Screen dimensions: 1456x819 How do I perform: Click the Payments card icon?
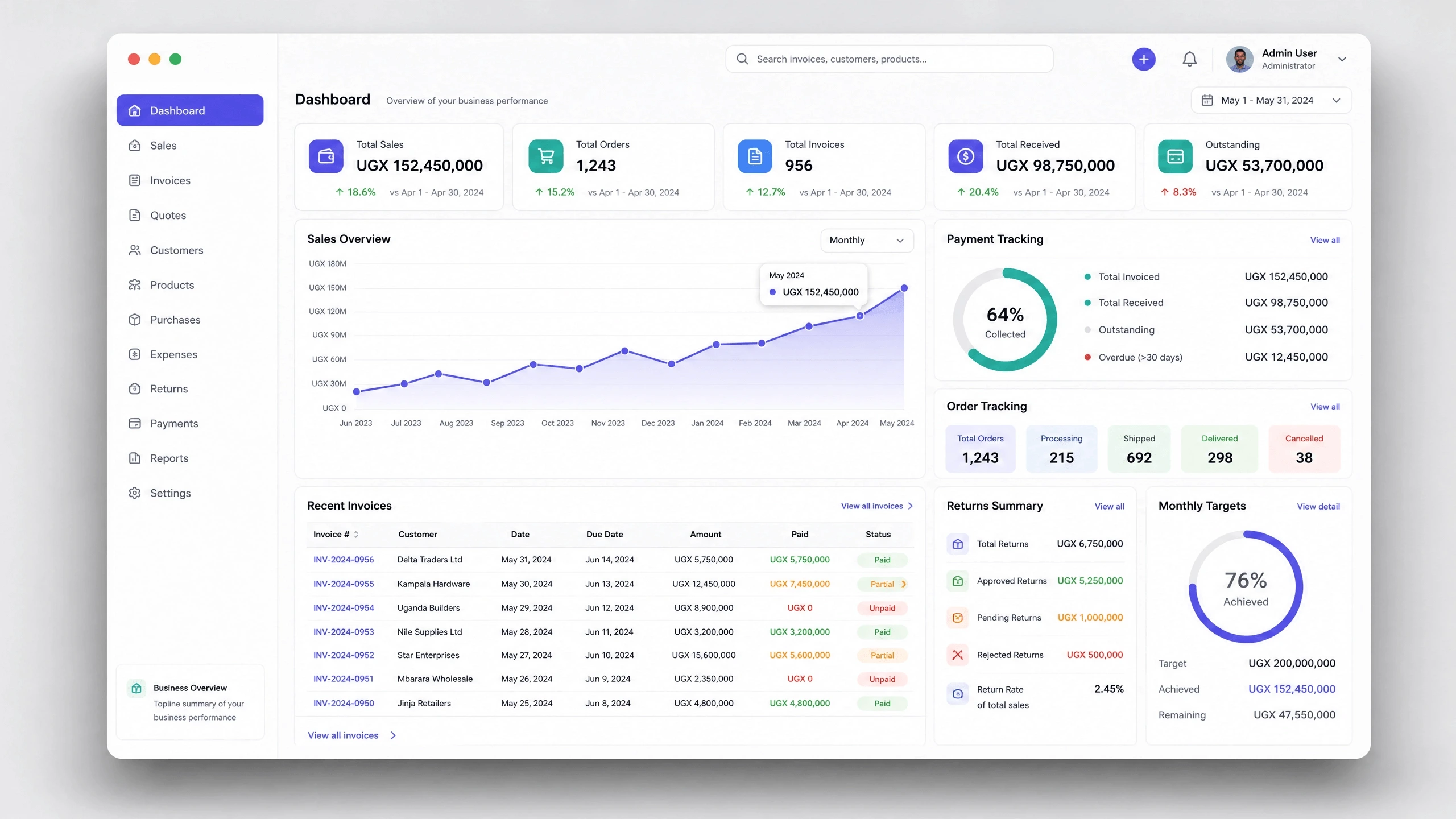(135, 423)
